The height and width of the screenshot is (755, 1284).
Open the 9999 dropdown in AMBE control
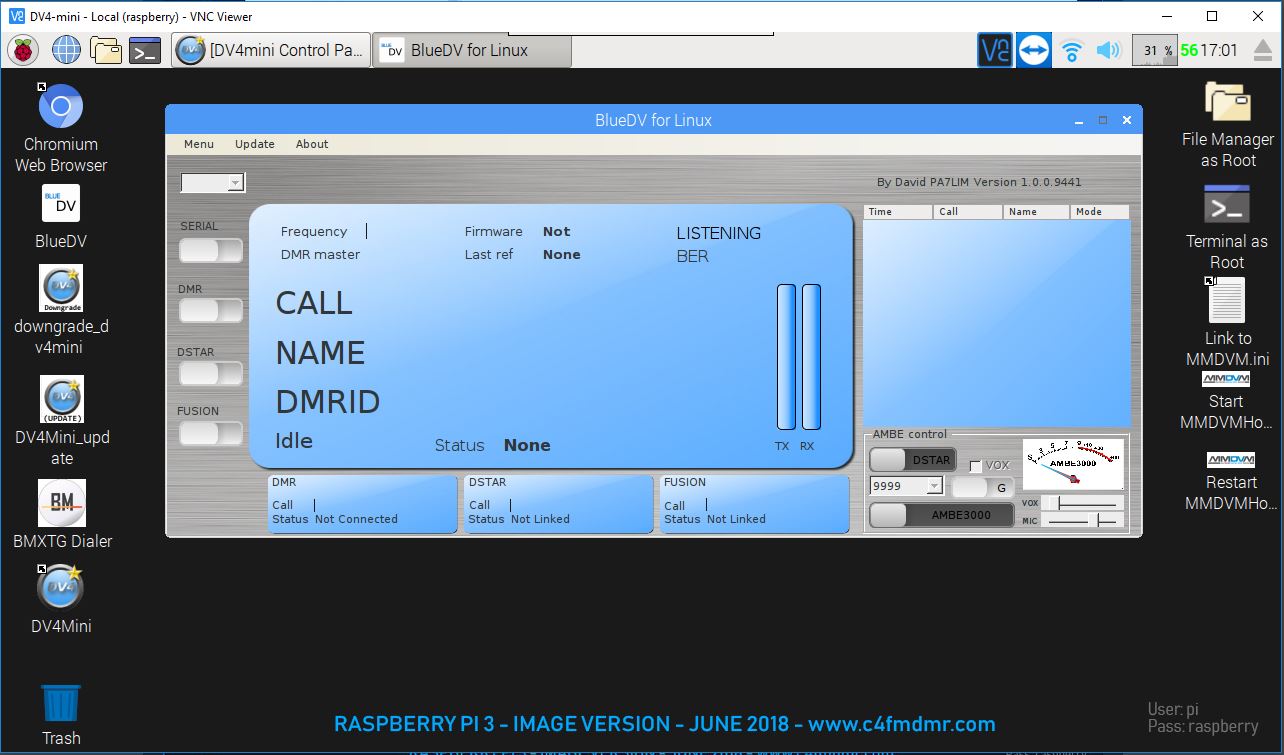pyautogui.click(x=906, y=486)
